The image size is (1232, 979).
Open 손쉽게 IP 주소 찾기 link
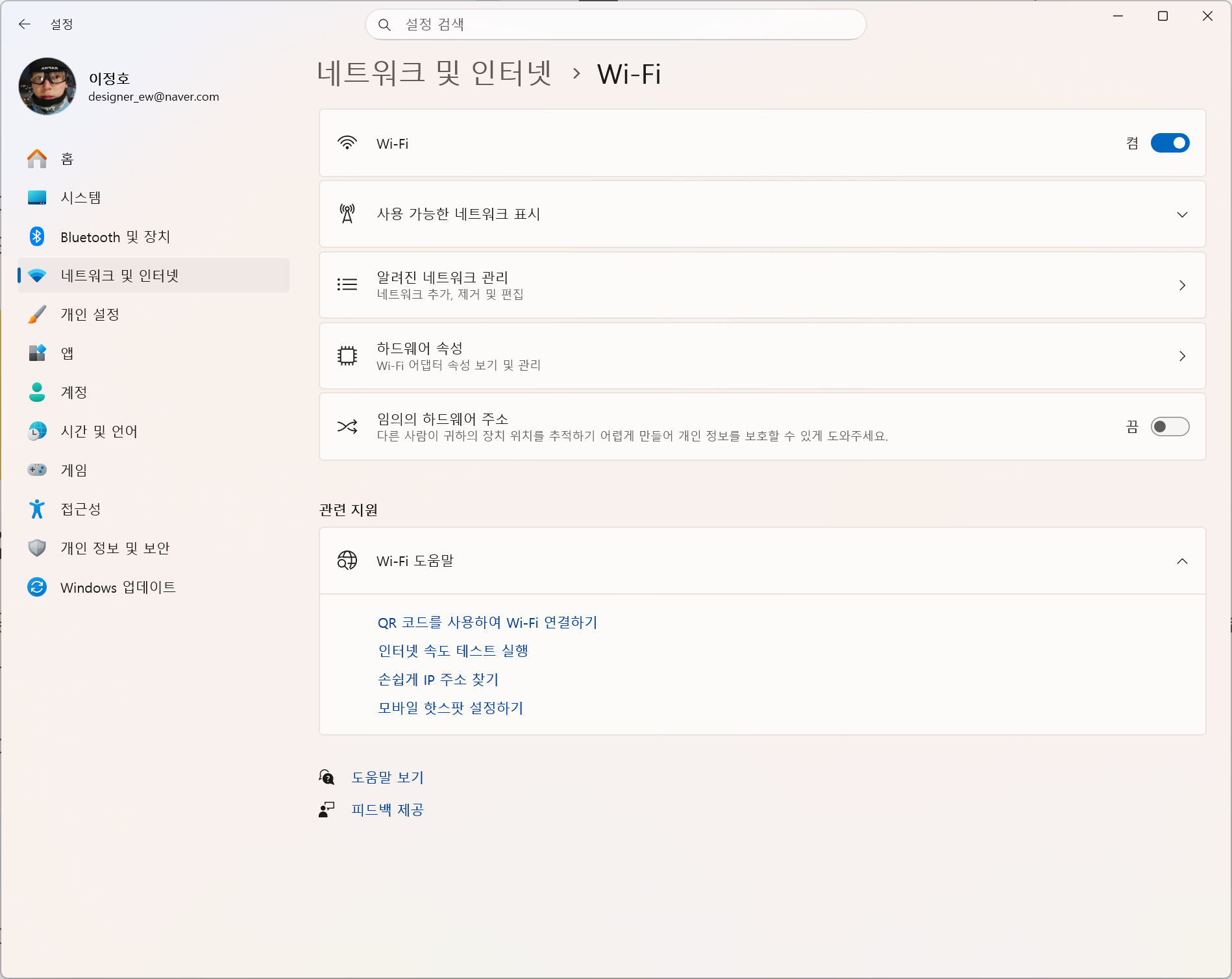pos(438,679)
